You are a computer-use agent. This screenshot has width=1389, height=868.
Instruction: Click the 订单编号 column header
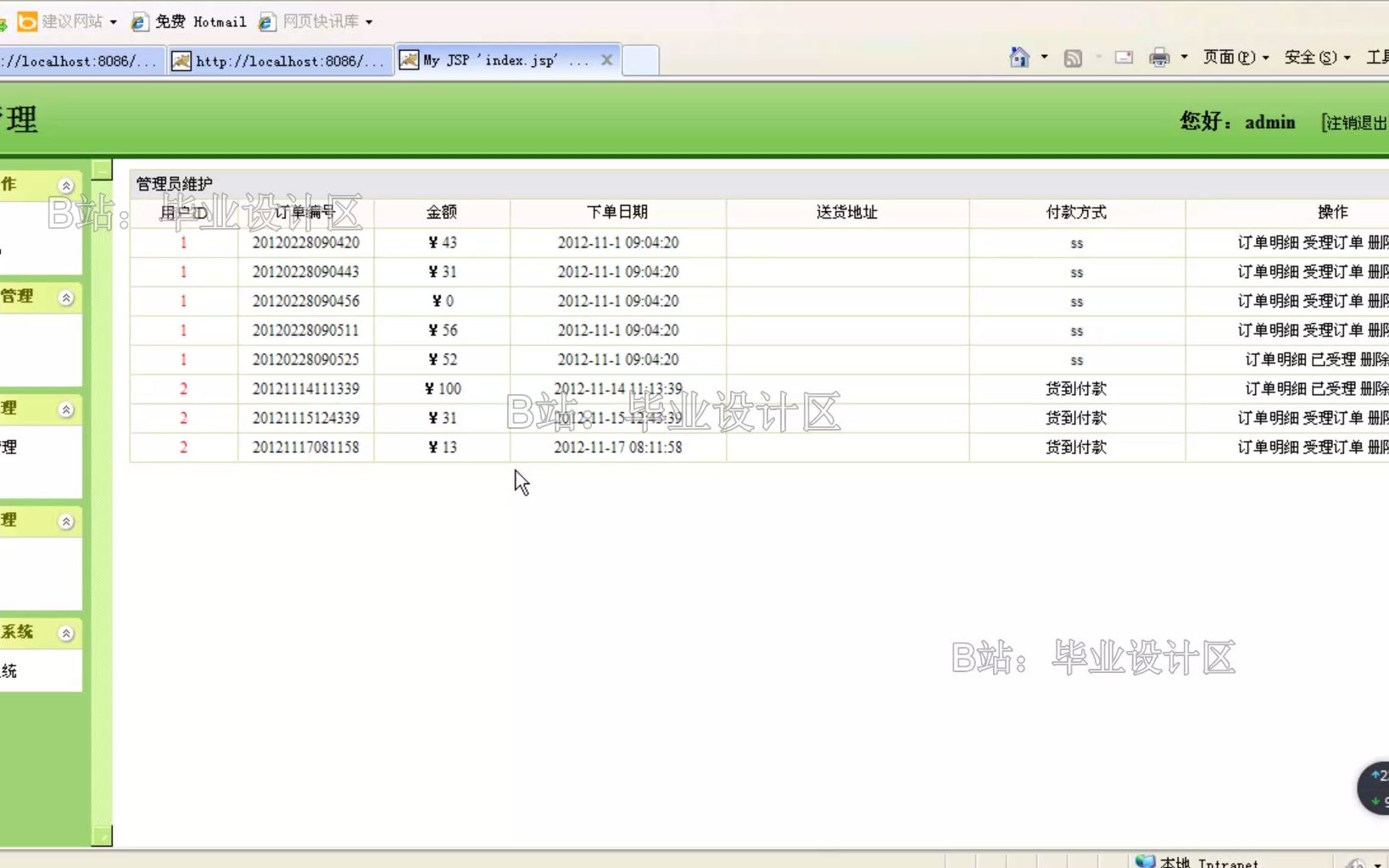[305, 212]
